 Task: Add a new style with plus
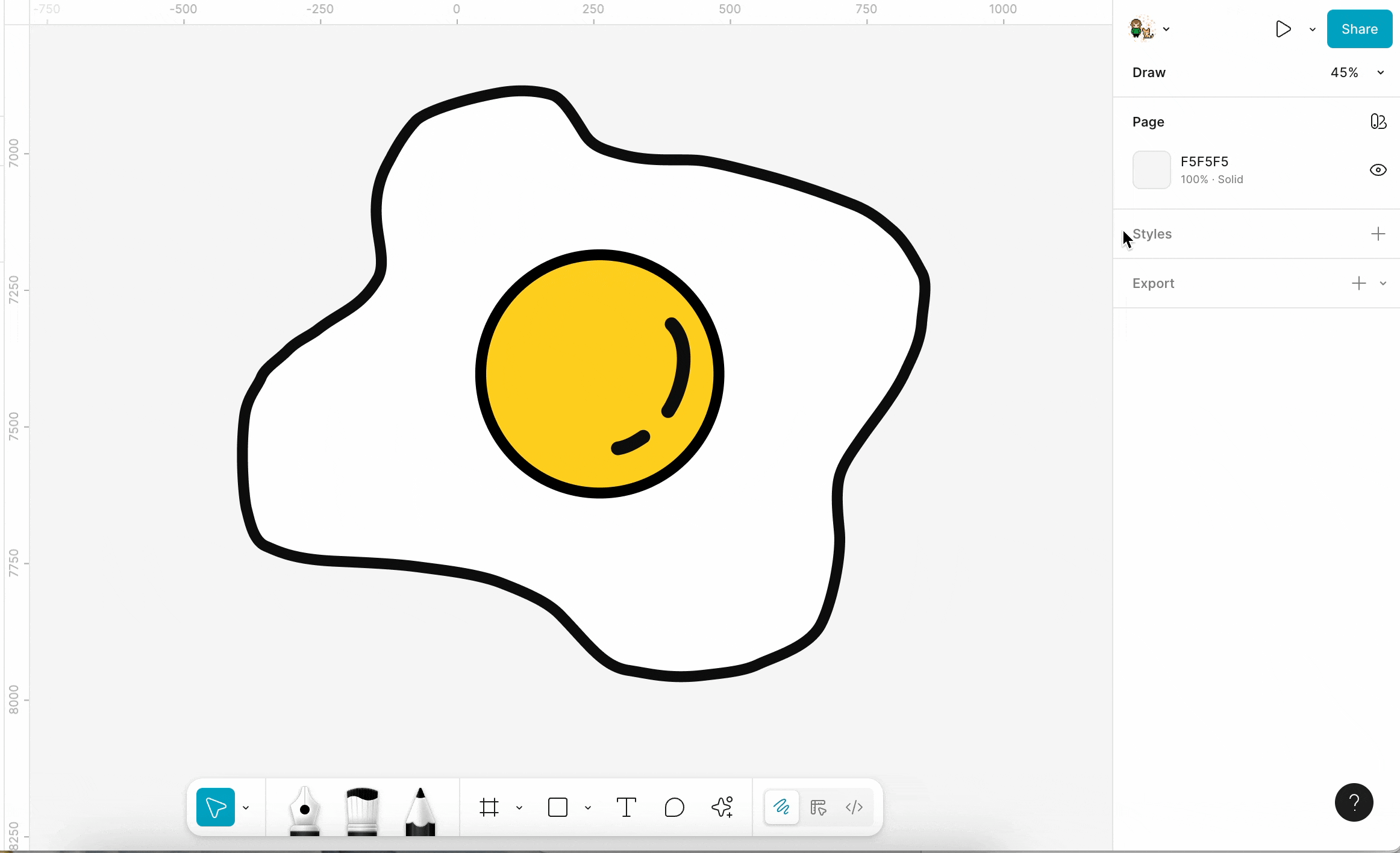pyautogui.click(x=1378, y=234)
